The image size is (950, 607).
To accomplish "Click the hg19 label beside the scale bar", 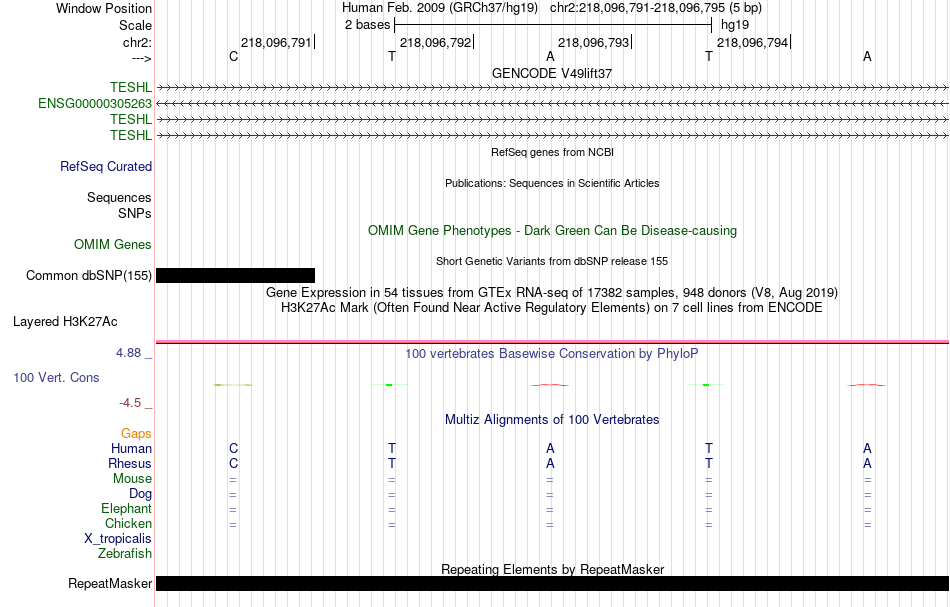I will (735, 25).
